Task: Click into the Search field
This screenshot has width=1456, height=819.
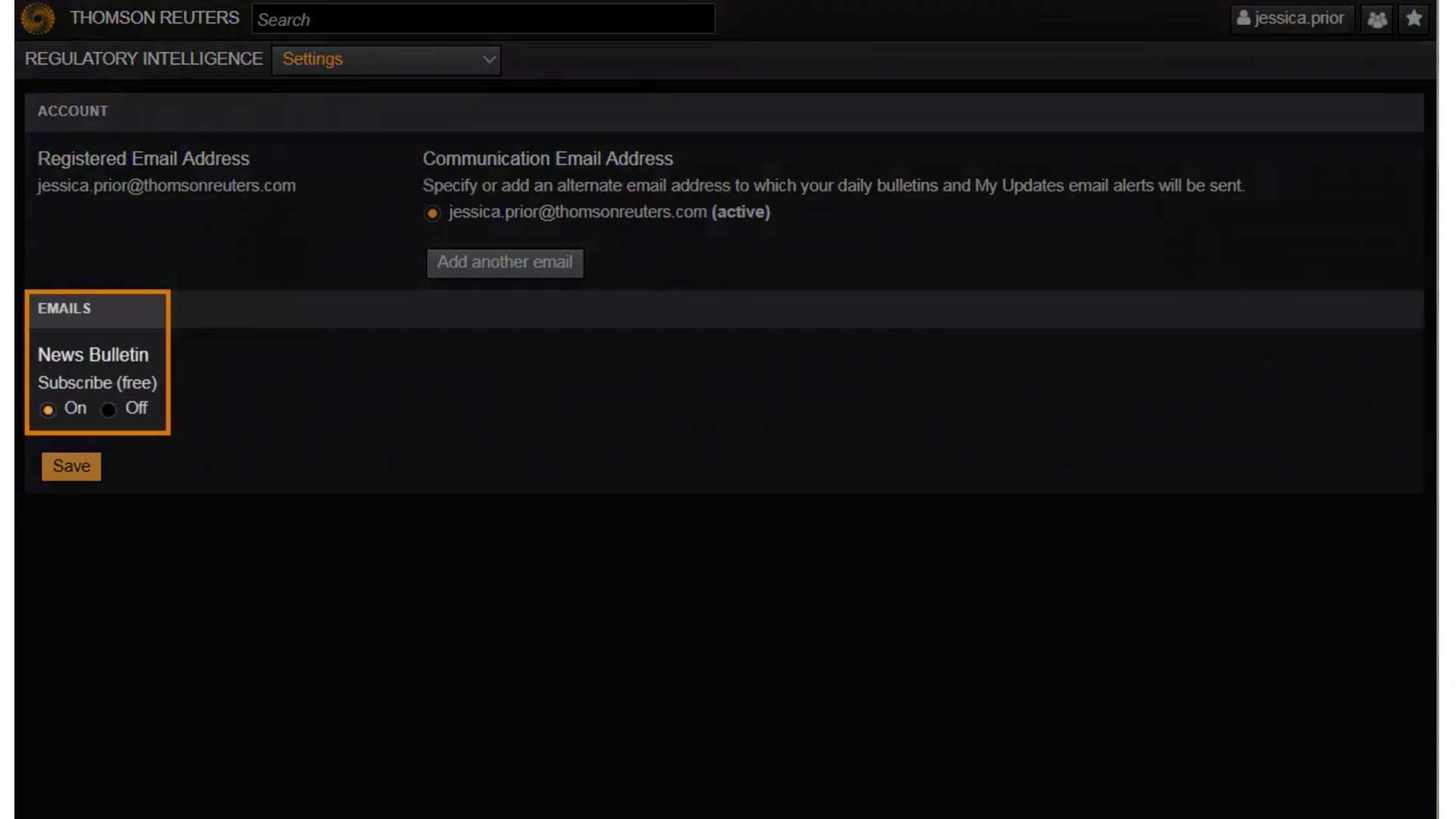Action: point(483,19)
